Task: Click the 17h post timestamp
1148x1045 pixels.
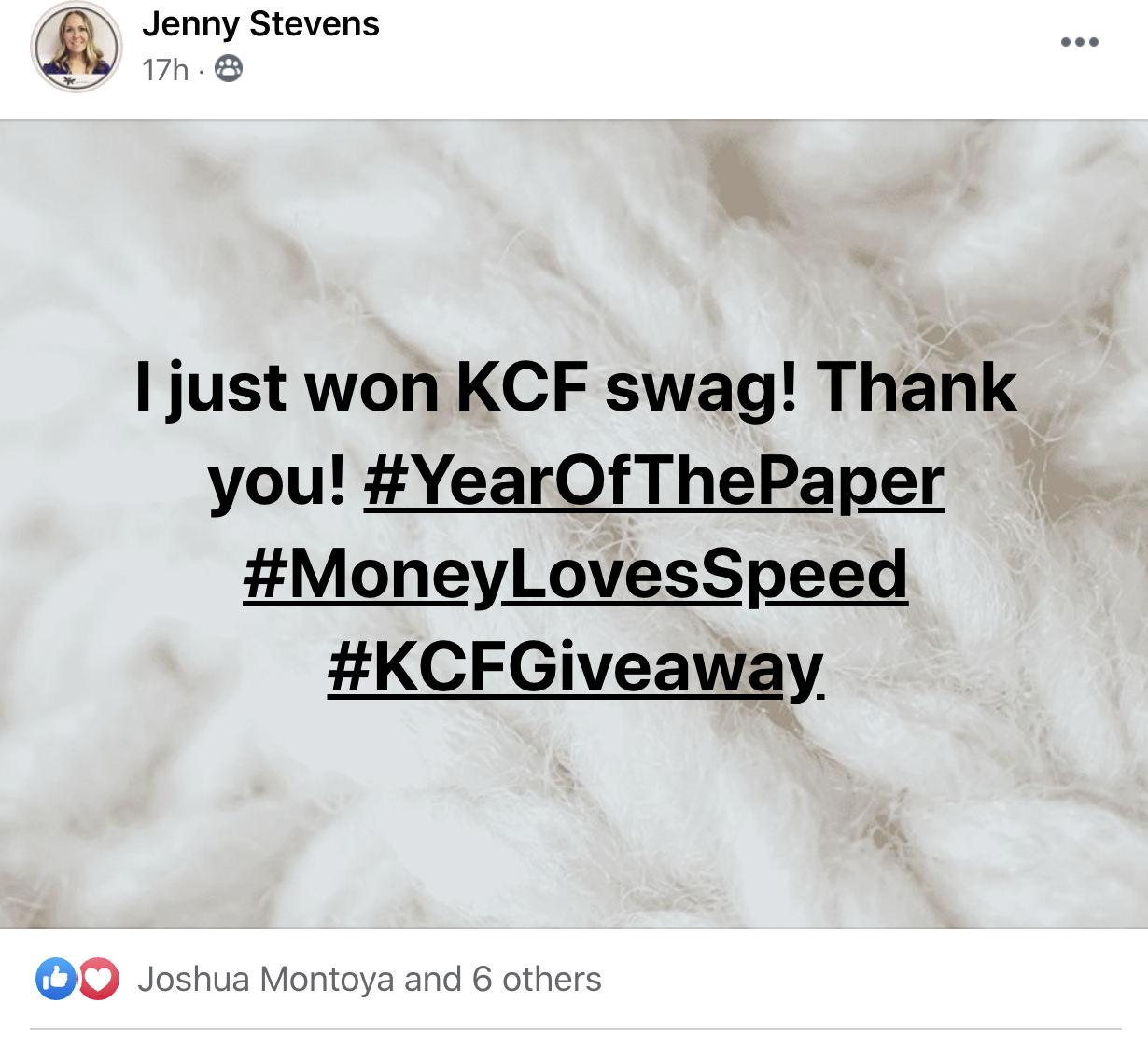Action: [x=165, y=70]
